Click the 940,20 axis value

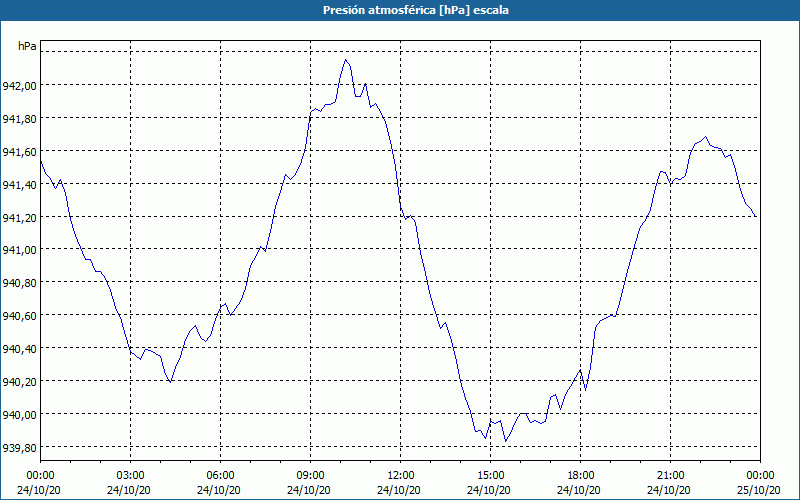[20, 382]
